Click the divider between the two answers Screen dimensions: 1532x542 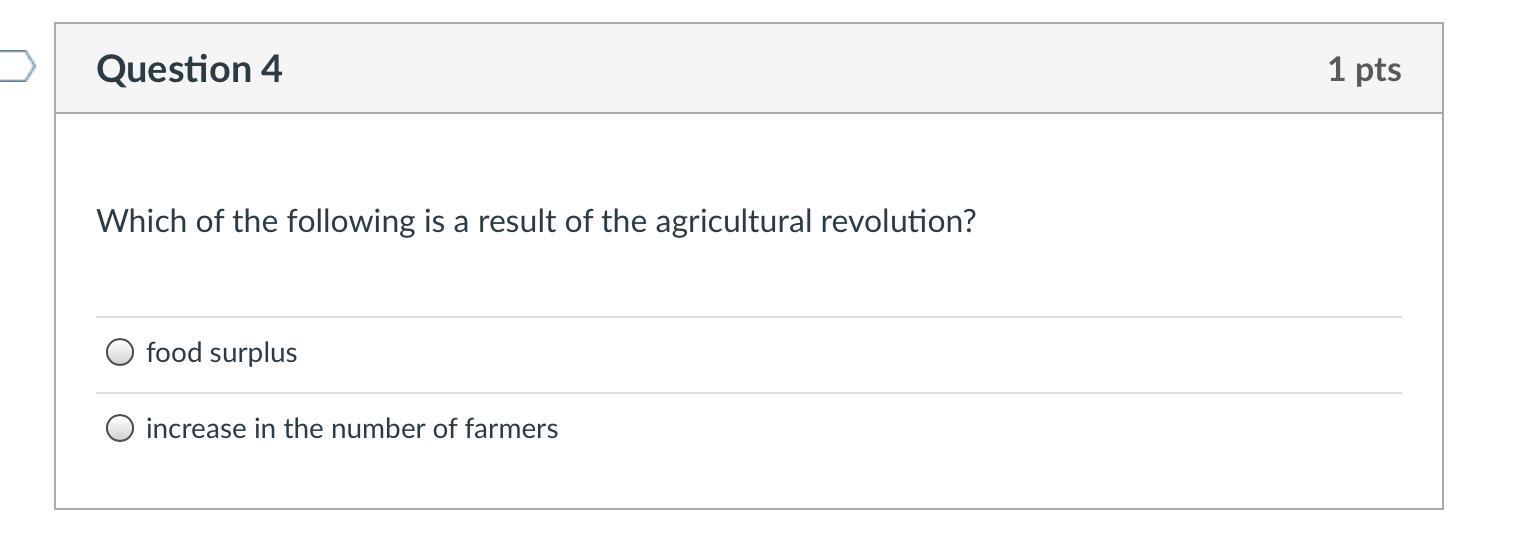click(748, 393)
